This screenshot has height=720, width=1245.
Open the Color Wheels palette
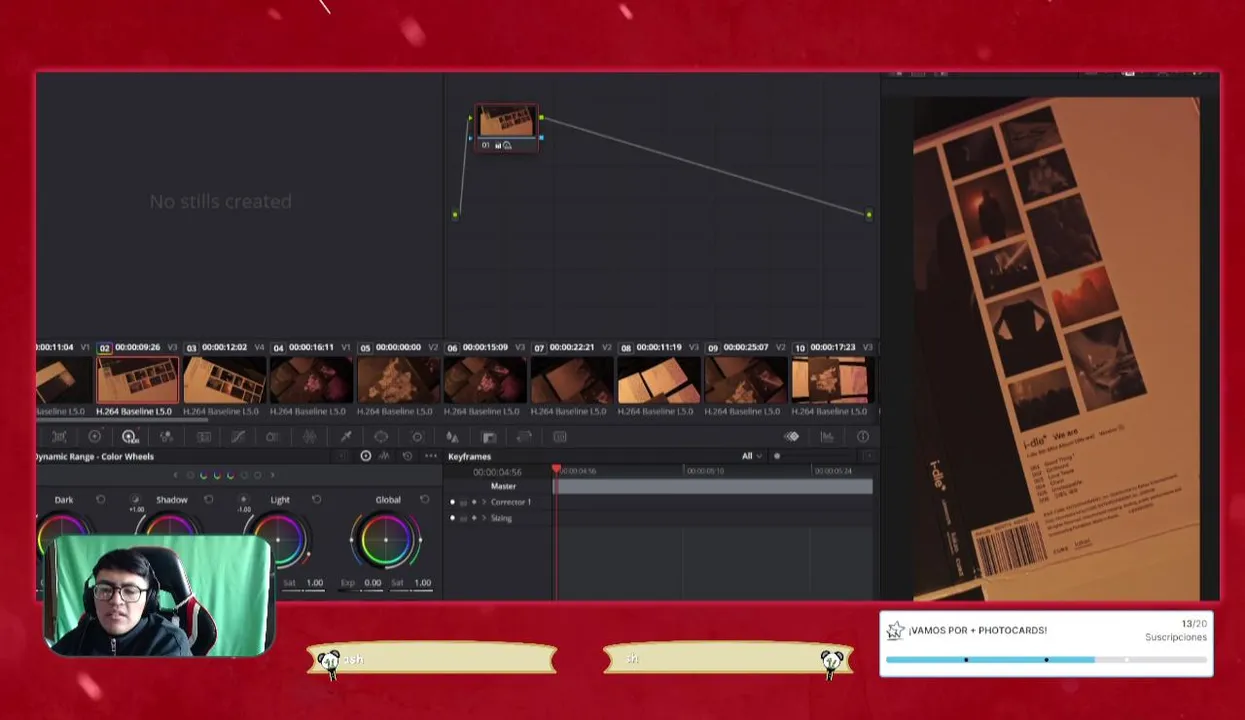click(94, 436)
